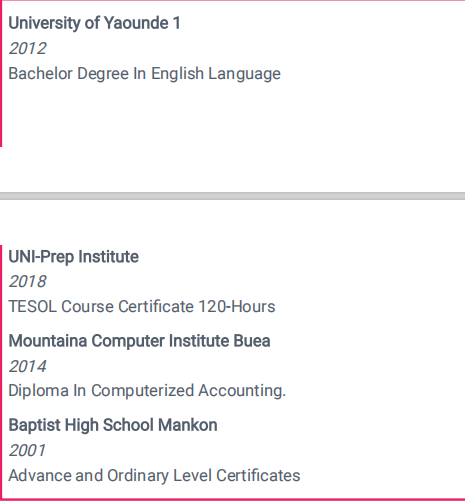Select the year 2018 text

click(27, 281)
